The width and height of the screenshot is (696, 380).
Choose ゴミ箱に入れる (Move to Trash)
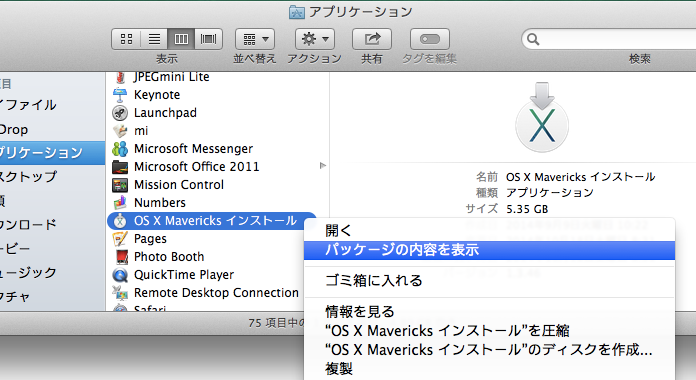point(489,281)
